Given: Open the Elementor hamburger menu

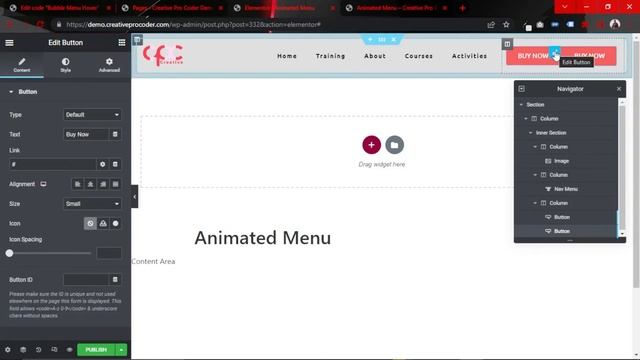Looking at the screenshot, I should [x=9, y=43].
